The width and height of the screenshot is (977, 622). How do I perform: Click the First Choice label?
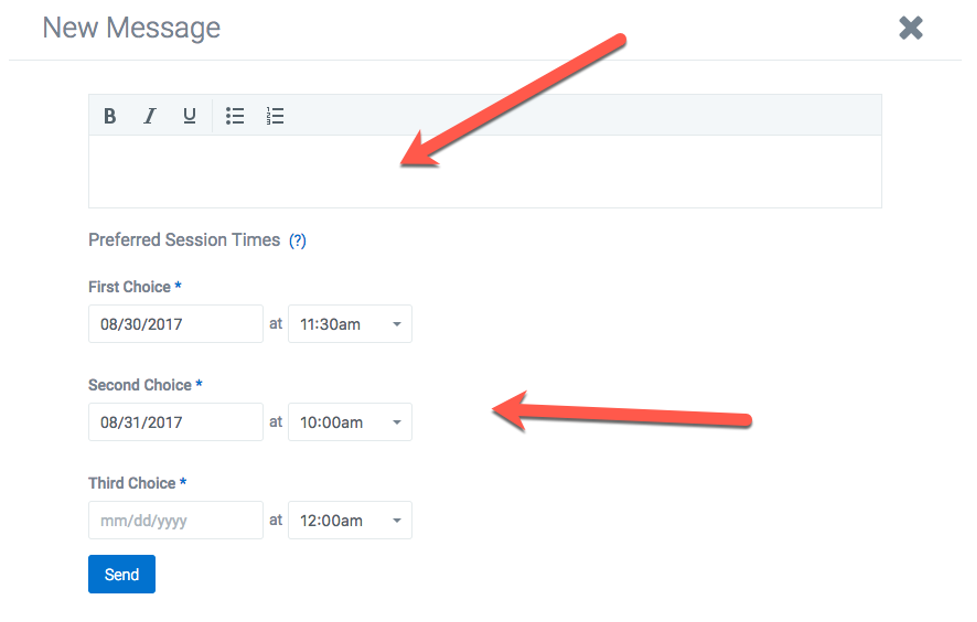pos(130,287)
